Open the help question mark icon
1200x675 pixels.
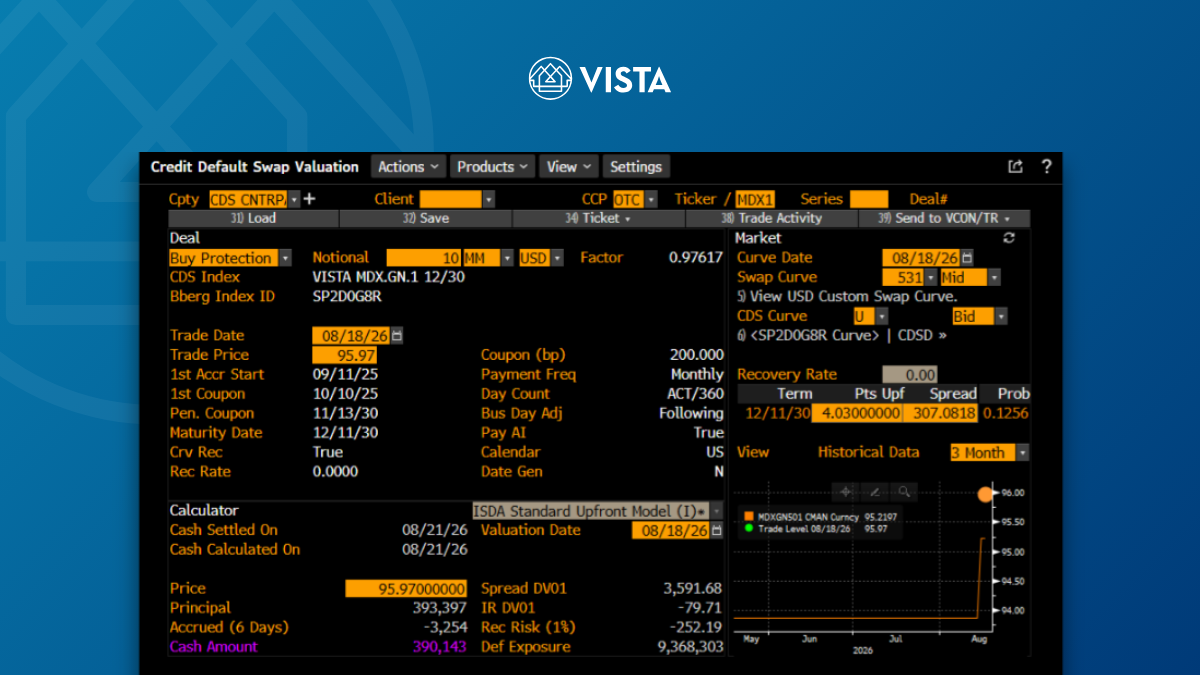pyautogui.click(x=1046, y=167)
